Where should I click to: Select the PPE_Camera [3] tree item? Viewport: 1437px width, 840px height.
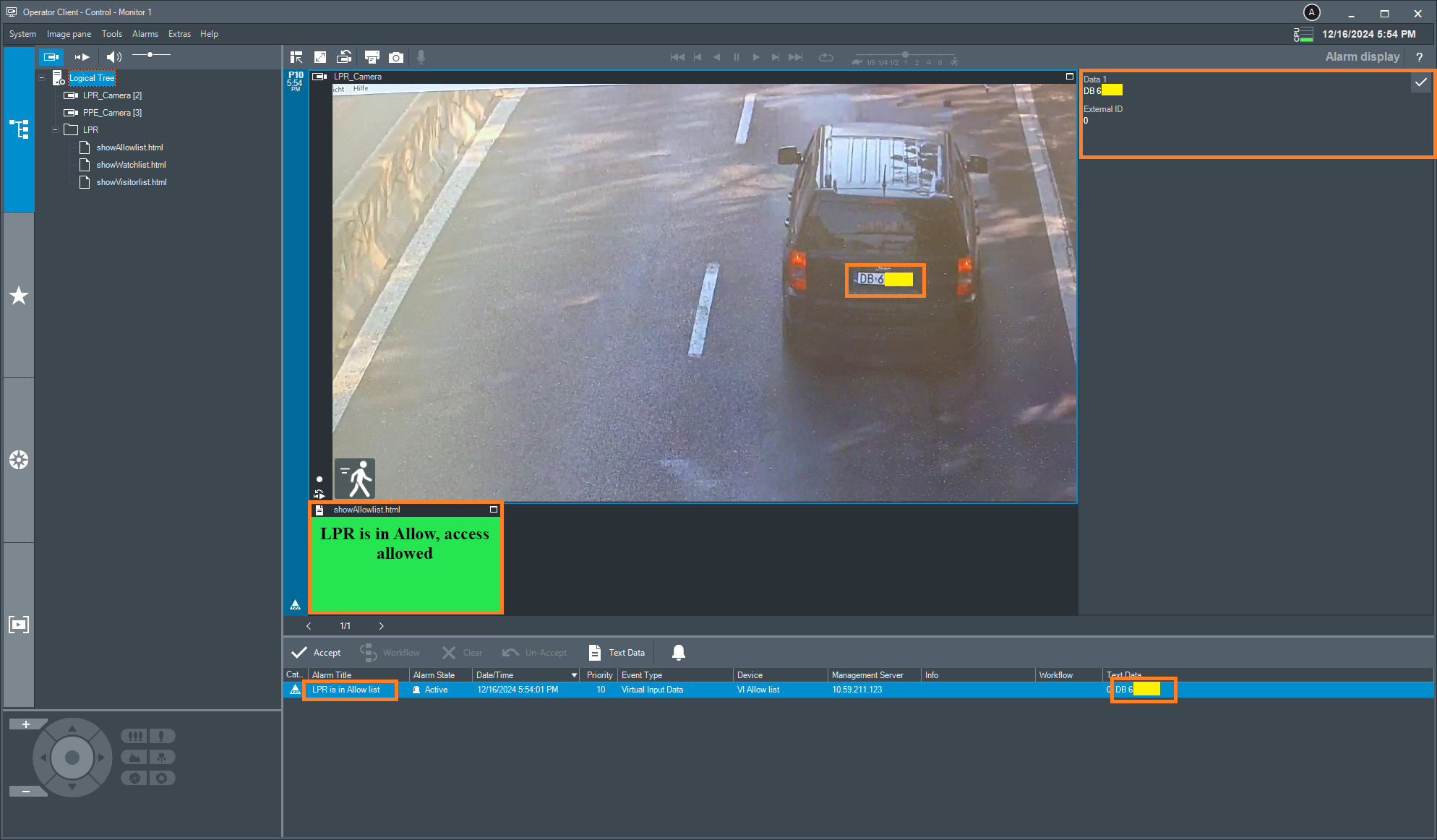[111, 113]
